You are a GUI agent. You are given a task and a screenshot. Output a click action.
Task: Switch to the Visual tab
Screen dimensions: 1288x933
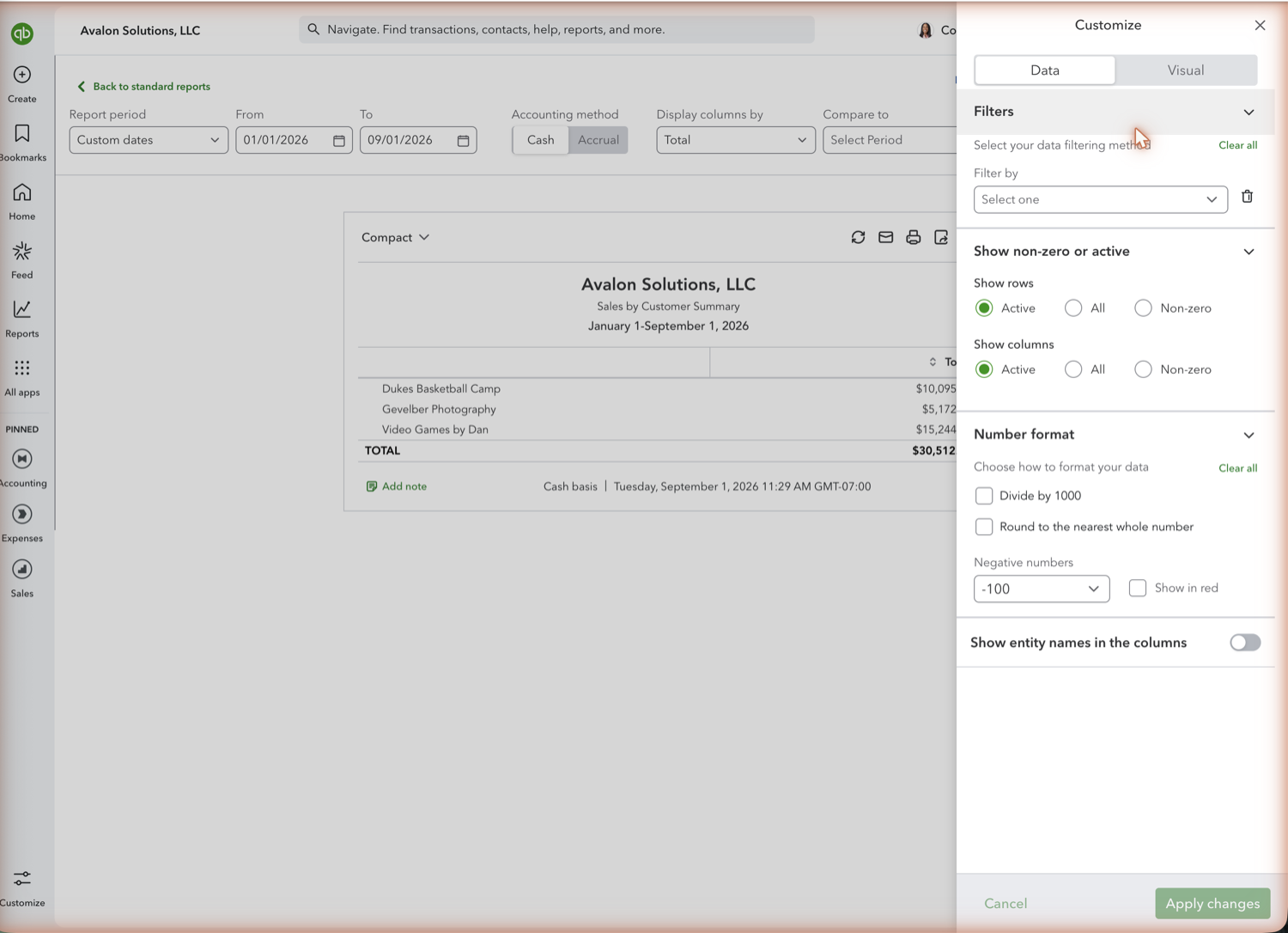[1186, 70]
